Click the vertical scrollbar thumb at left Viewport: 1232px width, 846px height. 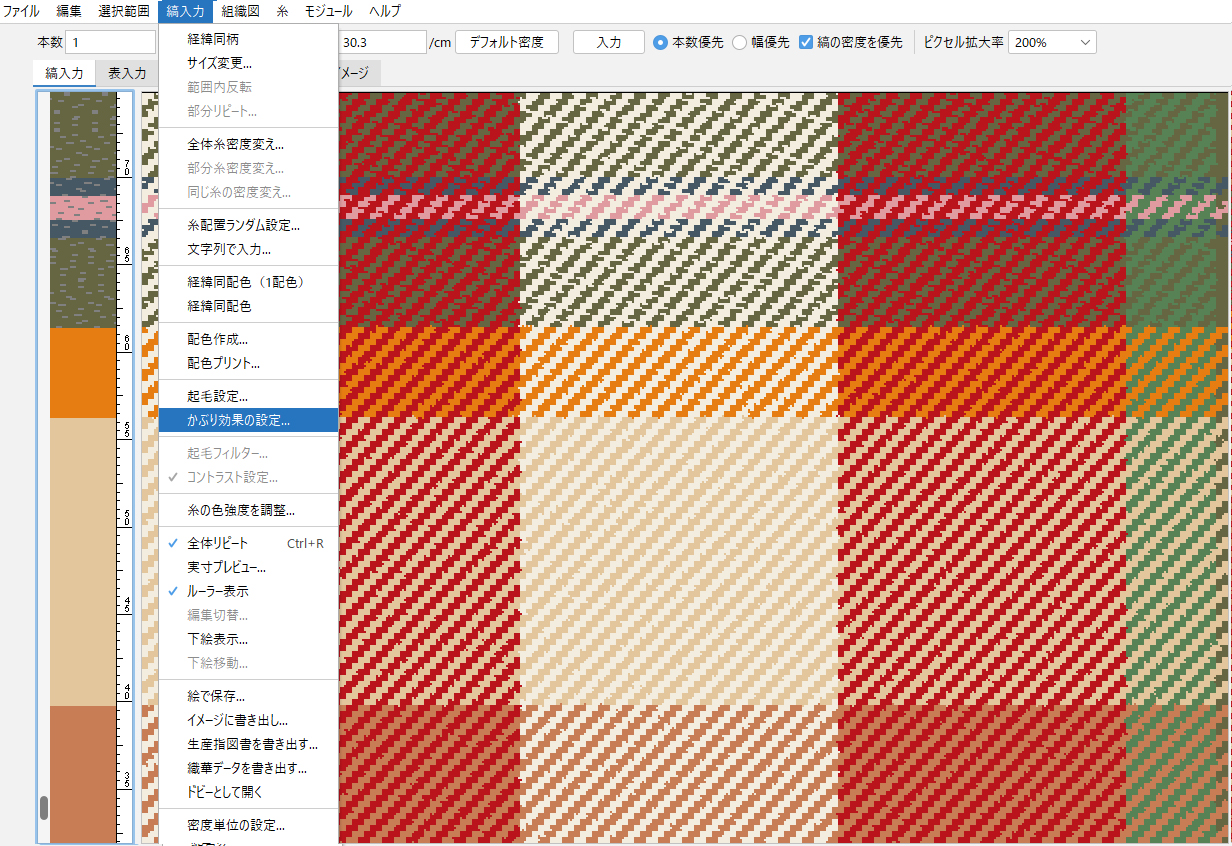(x=43, y=808)
